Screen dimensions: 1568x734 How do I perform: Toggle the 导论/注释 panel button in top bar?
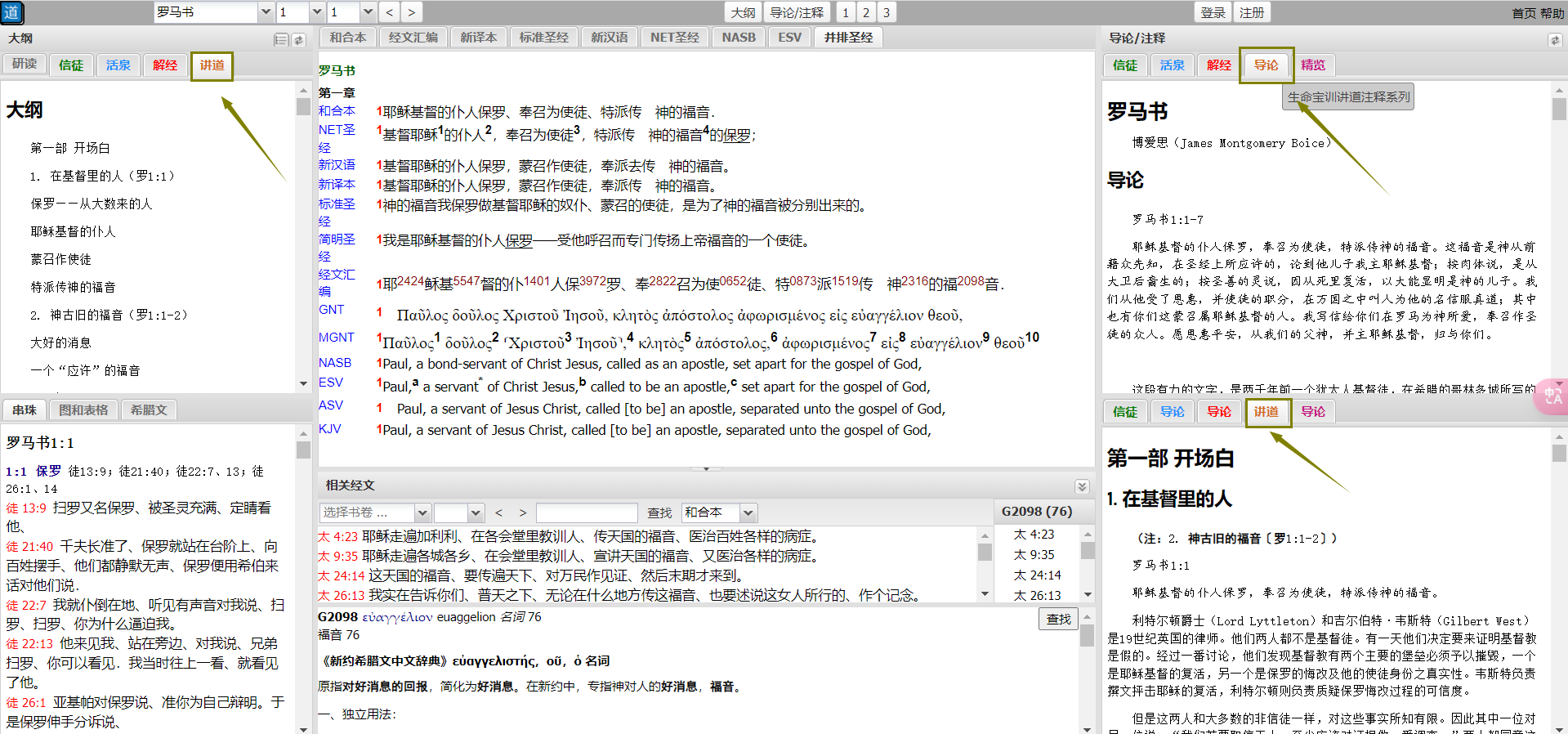click(x=797, y=12)
